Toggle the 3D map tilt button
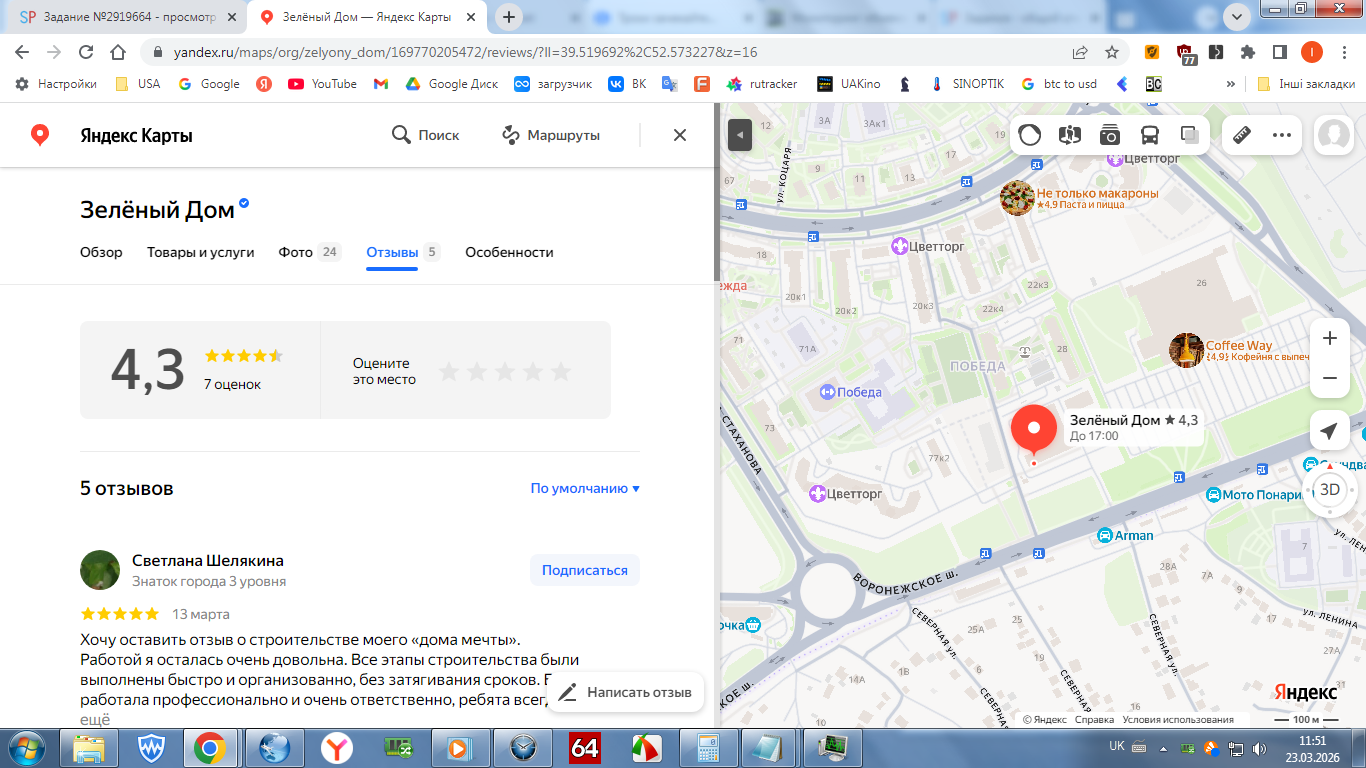Image resolution: width=1366 pixels, height=768 pixels. coord(1330,489)
